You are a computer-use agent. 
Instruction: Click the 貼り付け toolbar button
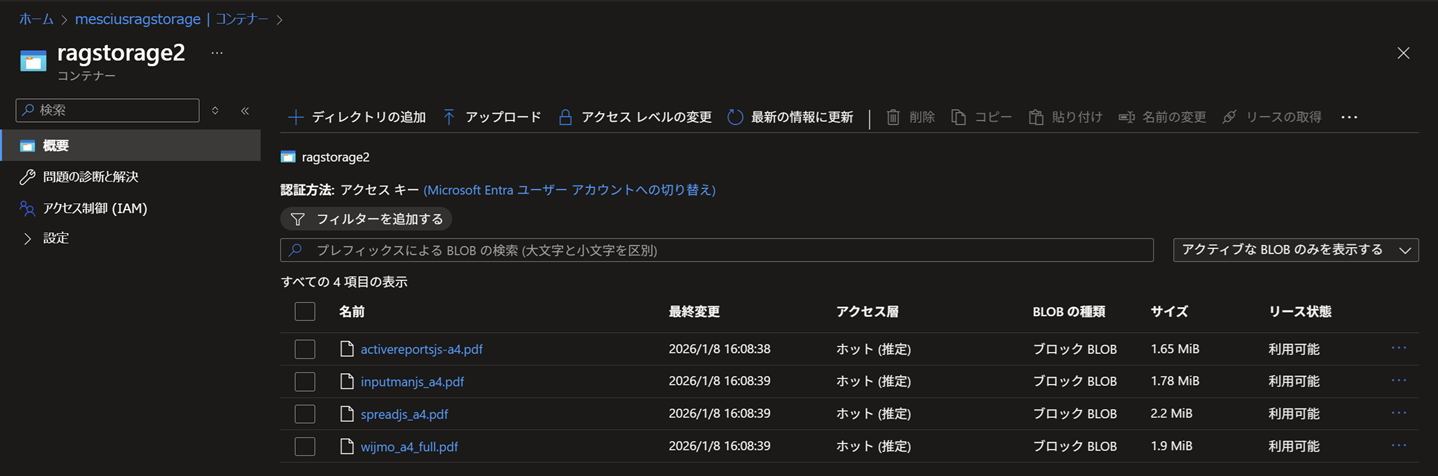[x=1065, y=117]
